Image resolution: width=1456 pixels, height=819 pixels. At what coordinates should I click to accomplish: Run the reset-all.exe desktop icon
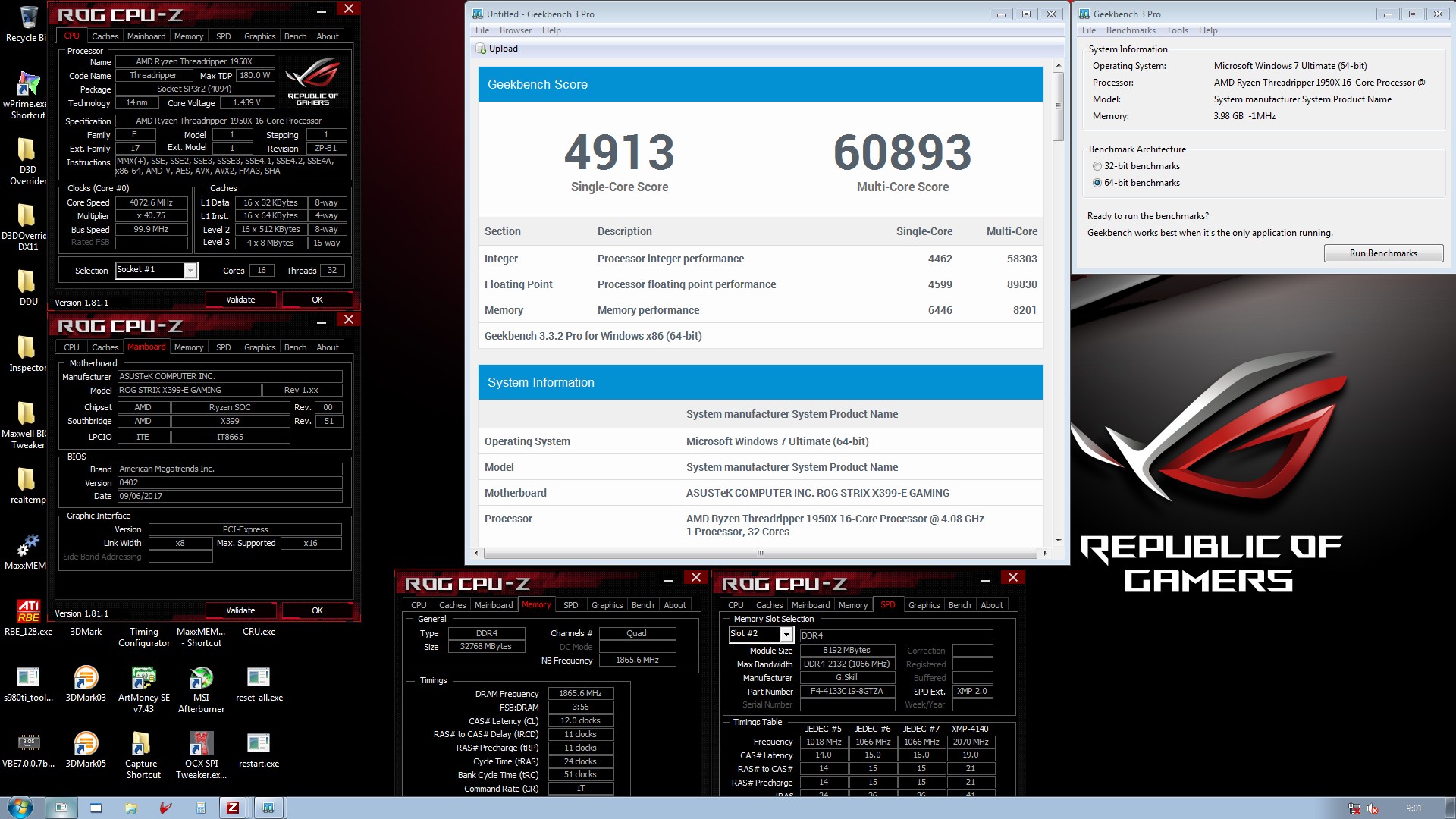click(259, 677)
